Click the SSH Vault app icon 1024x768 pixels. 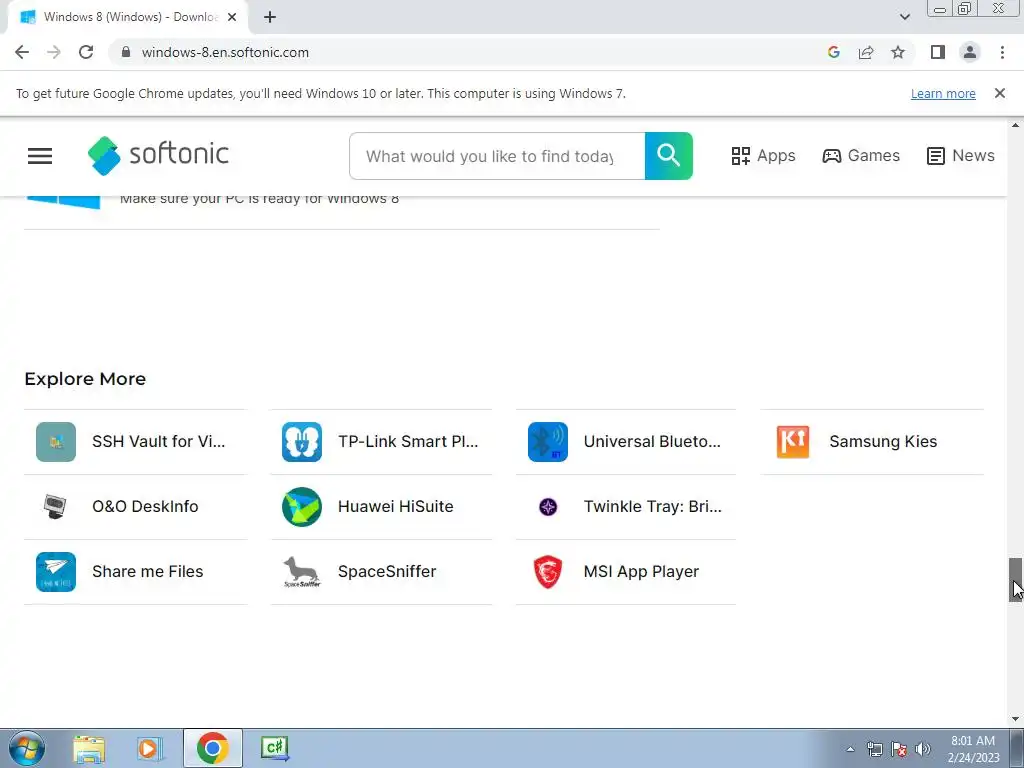[56, 442]
